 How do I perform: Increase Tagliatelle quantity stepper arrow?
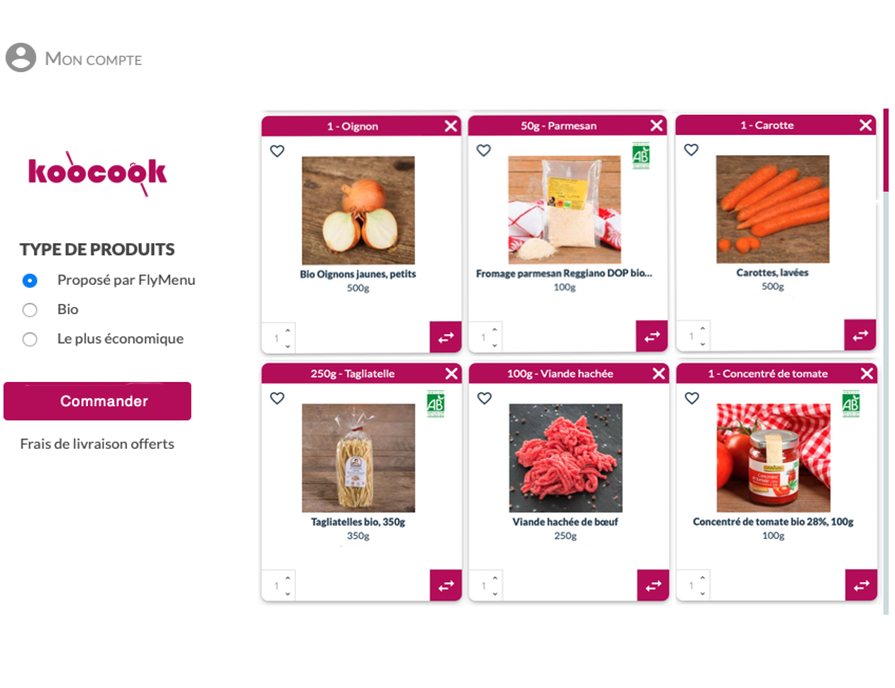coord(288,578)
